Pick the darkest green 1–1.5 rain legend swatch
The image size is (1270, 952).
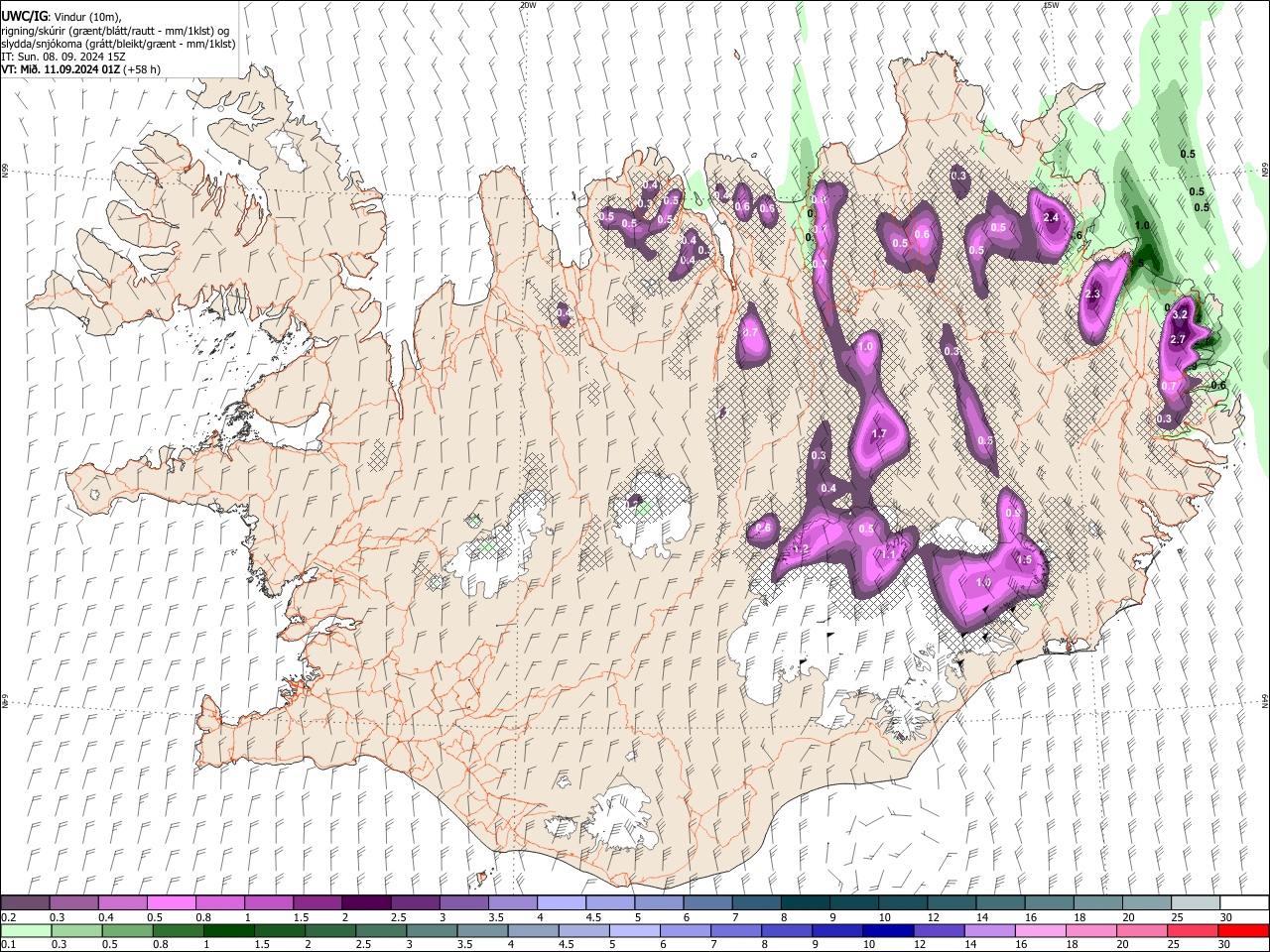point(228,931)
